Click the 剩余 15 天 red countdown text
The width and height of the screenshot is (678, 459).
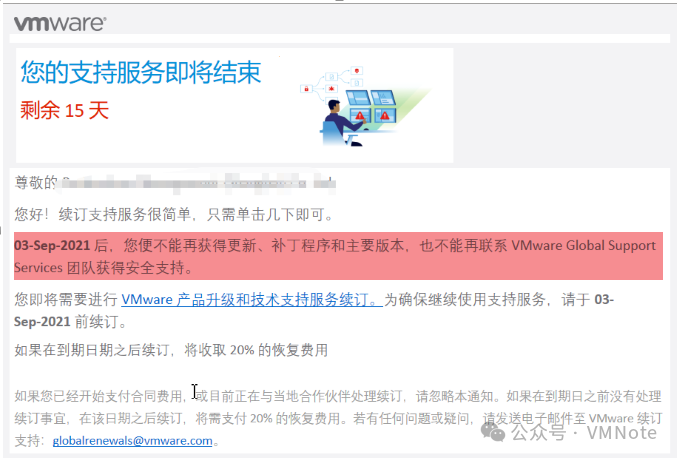[x=64, y=110]
